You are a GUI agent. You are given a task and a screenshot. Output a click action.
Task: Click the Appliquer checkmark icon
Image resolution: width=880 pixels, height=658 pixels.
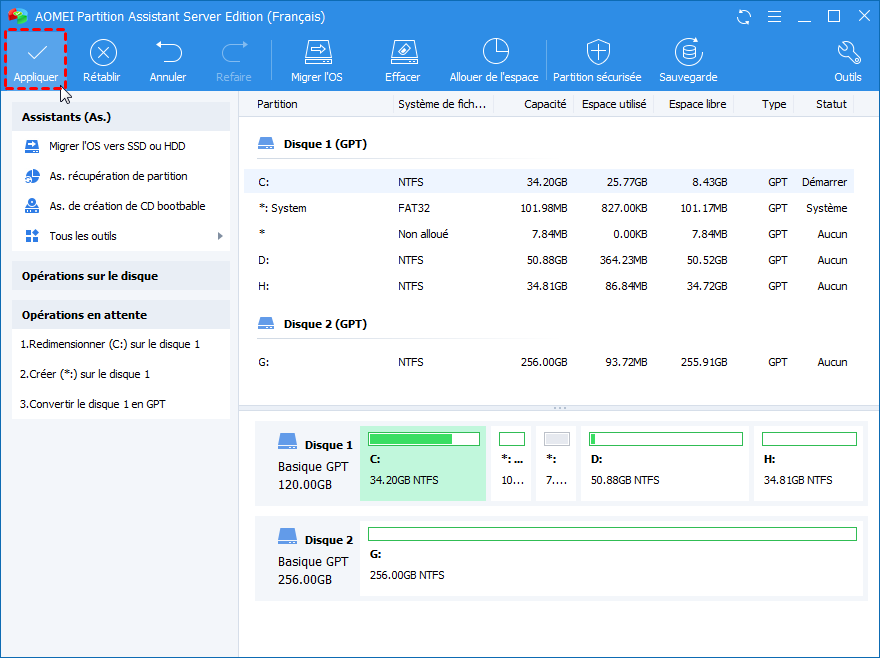click(x=36, y=53)
